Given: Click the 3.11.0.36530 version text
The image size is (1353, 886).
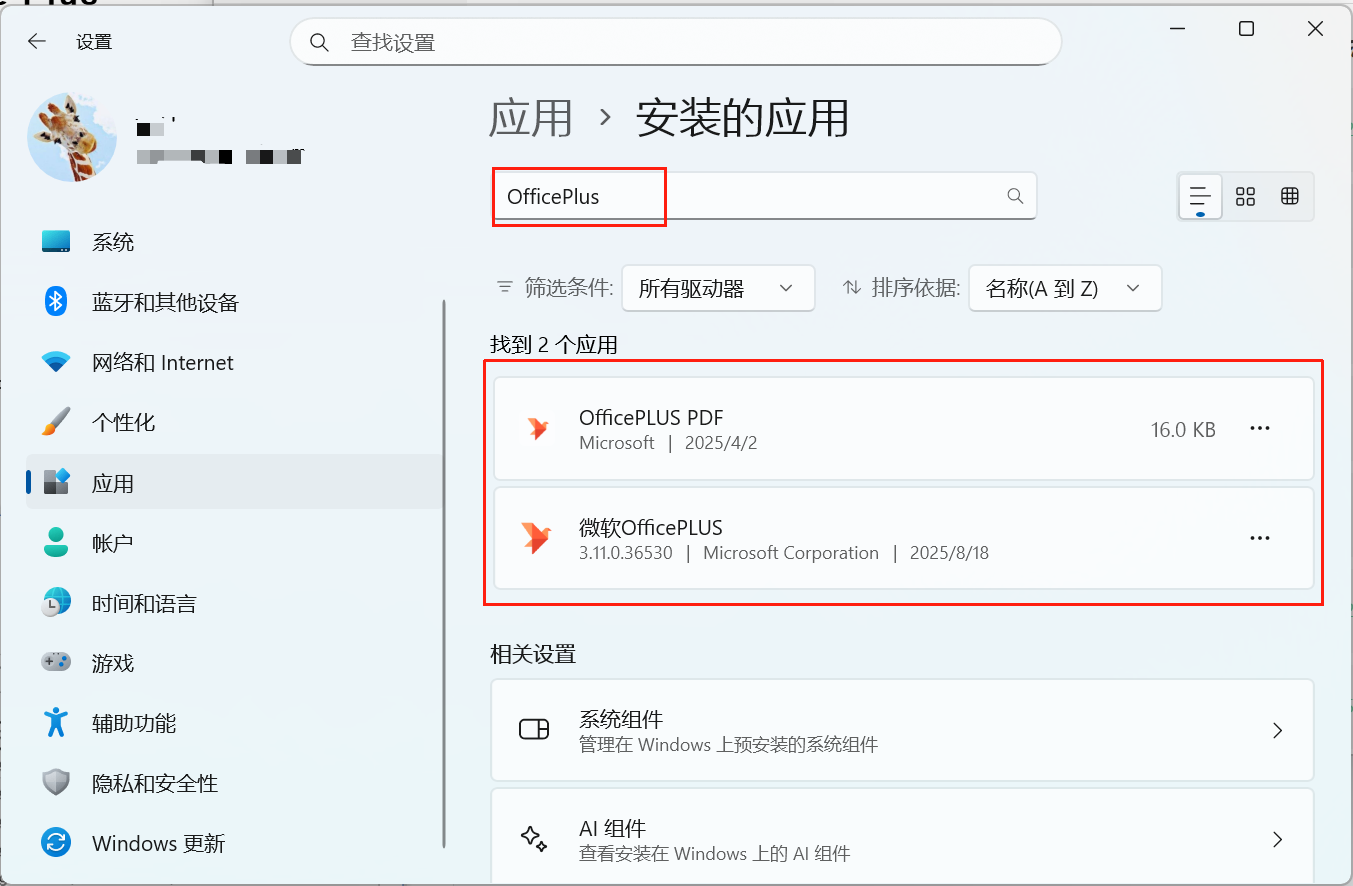Looking at the screenshot, I should [x=626, y=552].
